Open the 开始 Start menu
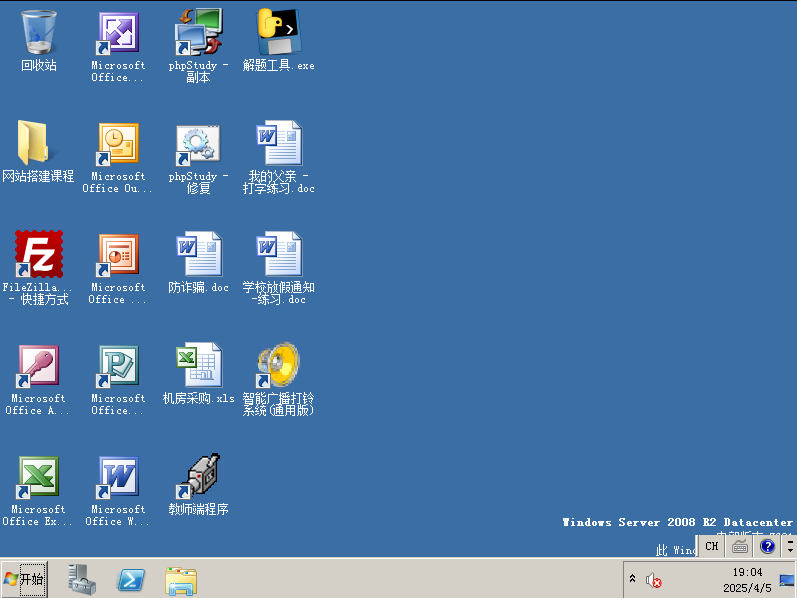Viewport: 797px width, 598px height. (24, 579)
